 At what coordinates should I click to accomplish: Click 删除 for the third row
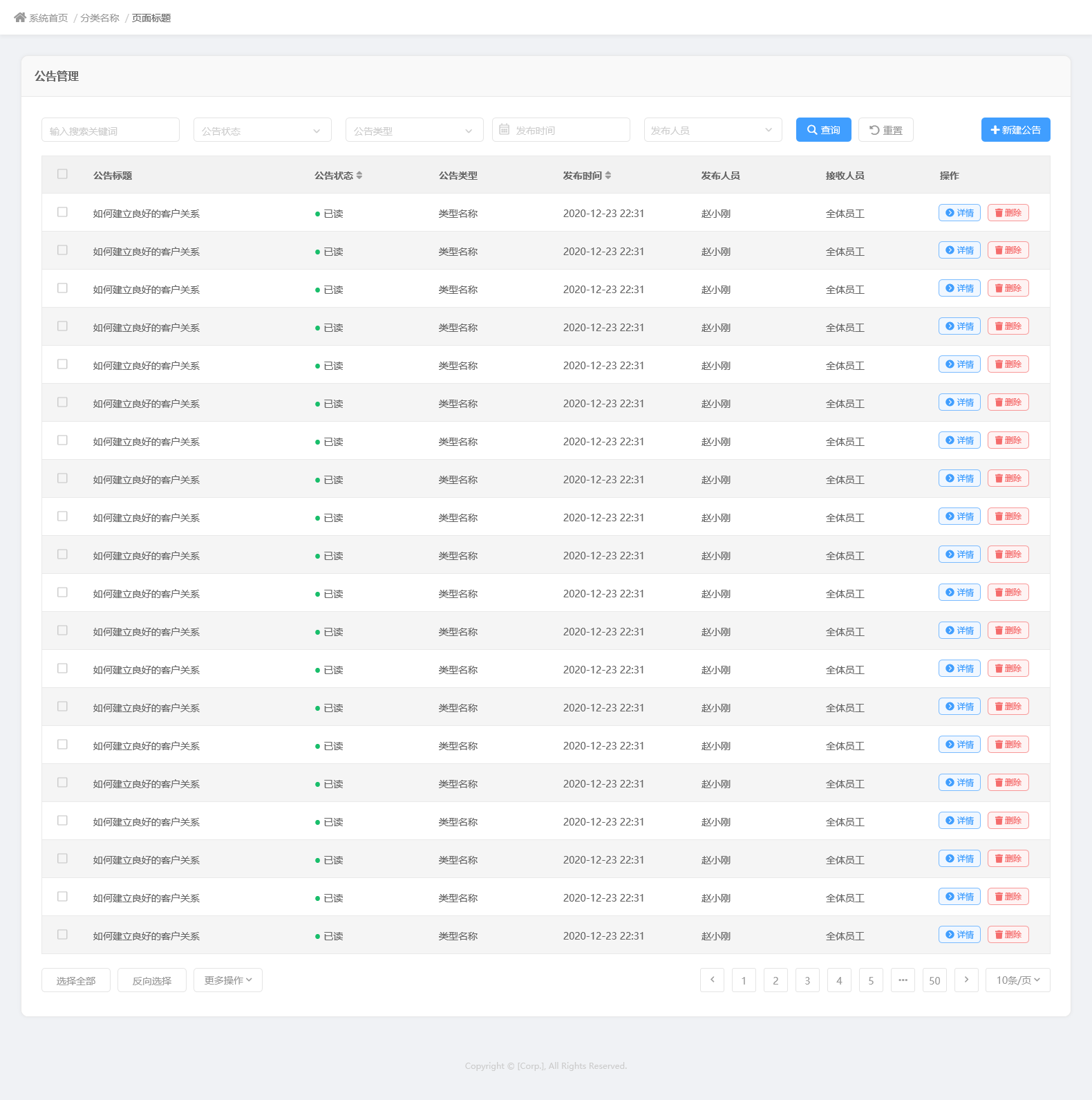tap(1008, 288)
